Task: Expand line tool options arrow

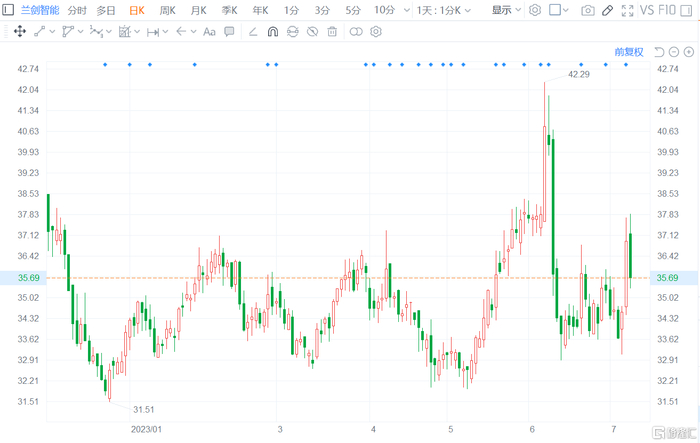Action: (x=52, y=31)
